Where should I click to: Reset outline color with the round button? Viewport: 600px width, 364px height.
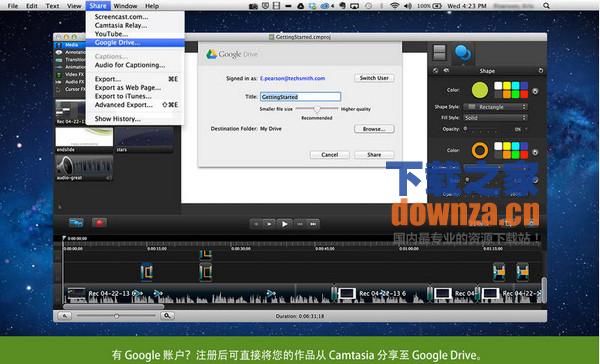click(x=535, y=152)
